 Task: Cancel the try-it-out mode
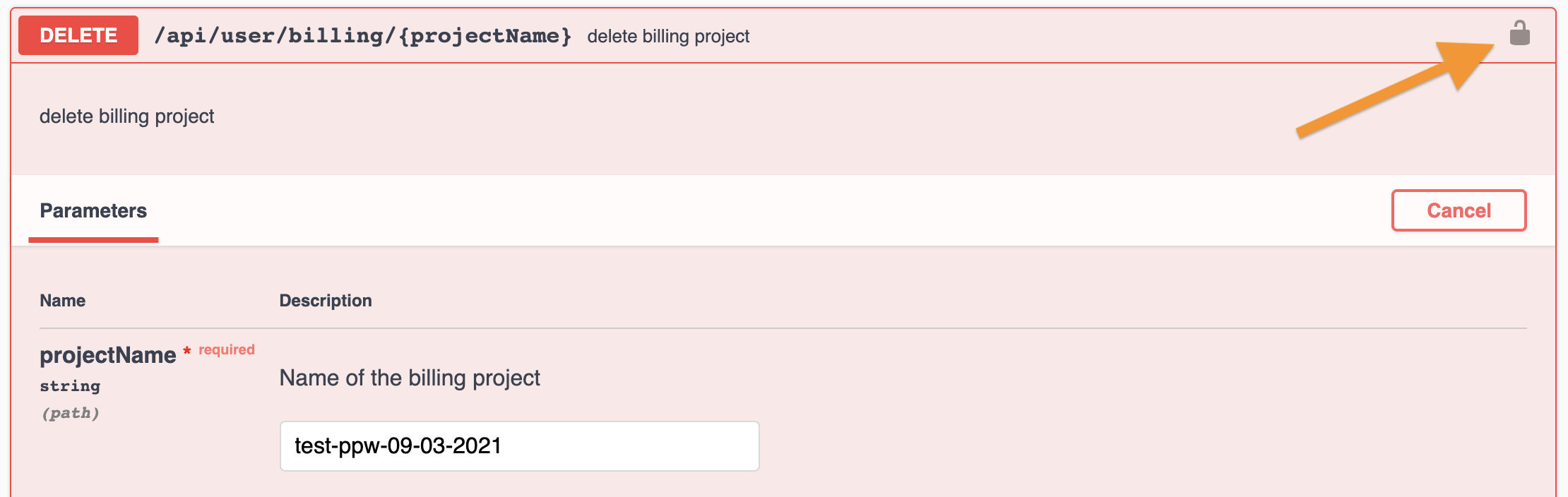pos(1459,210)
